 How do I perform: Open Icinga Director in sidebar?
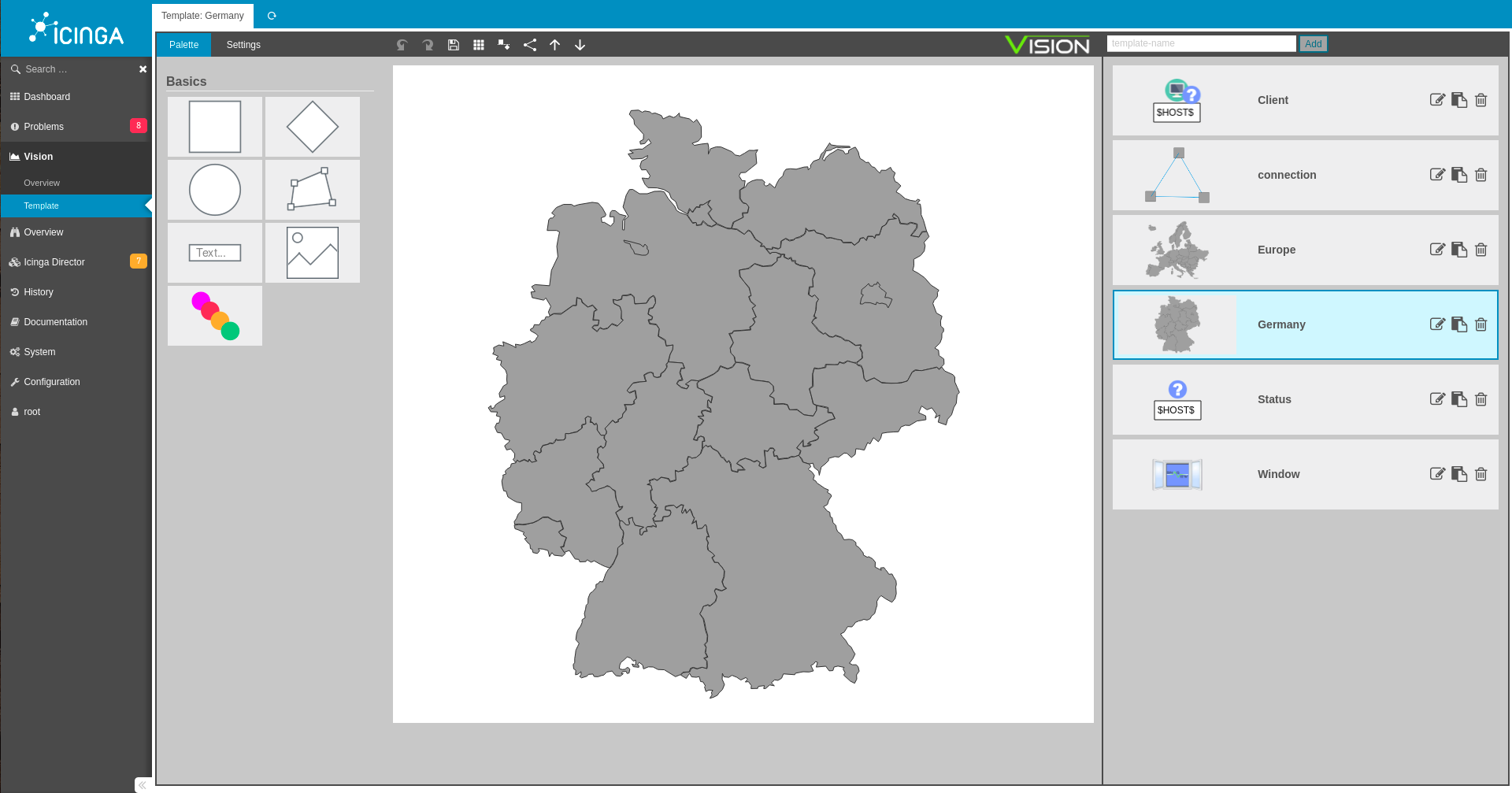(x=54, y=262)
